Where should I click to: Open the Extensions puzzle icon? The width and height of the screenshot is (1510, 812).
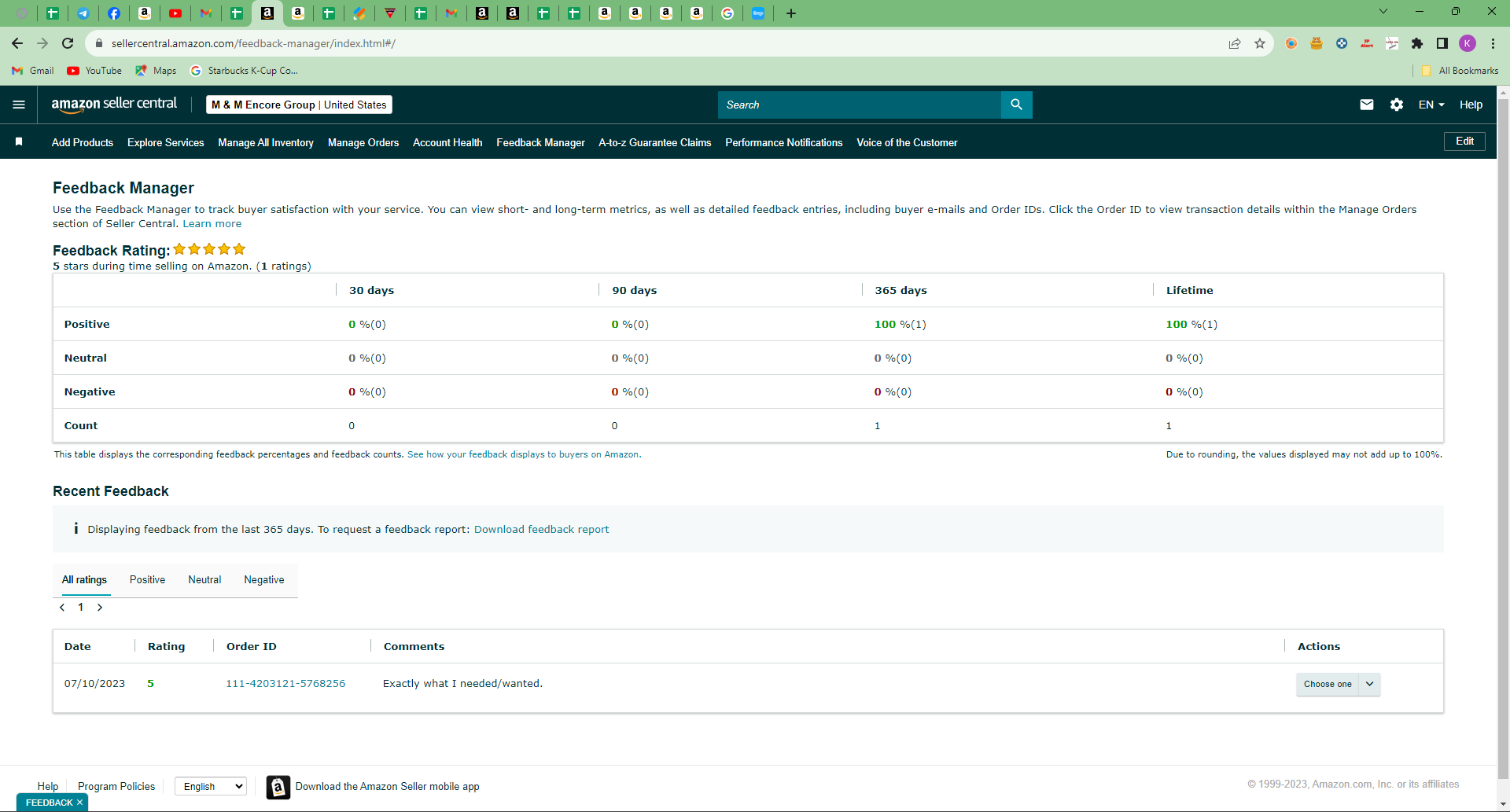(x=1417, y=43)
